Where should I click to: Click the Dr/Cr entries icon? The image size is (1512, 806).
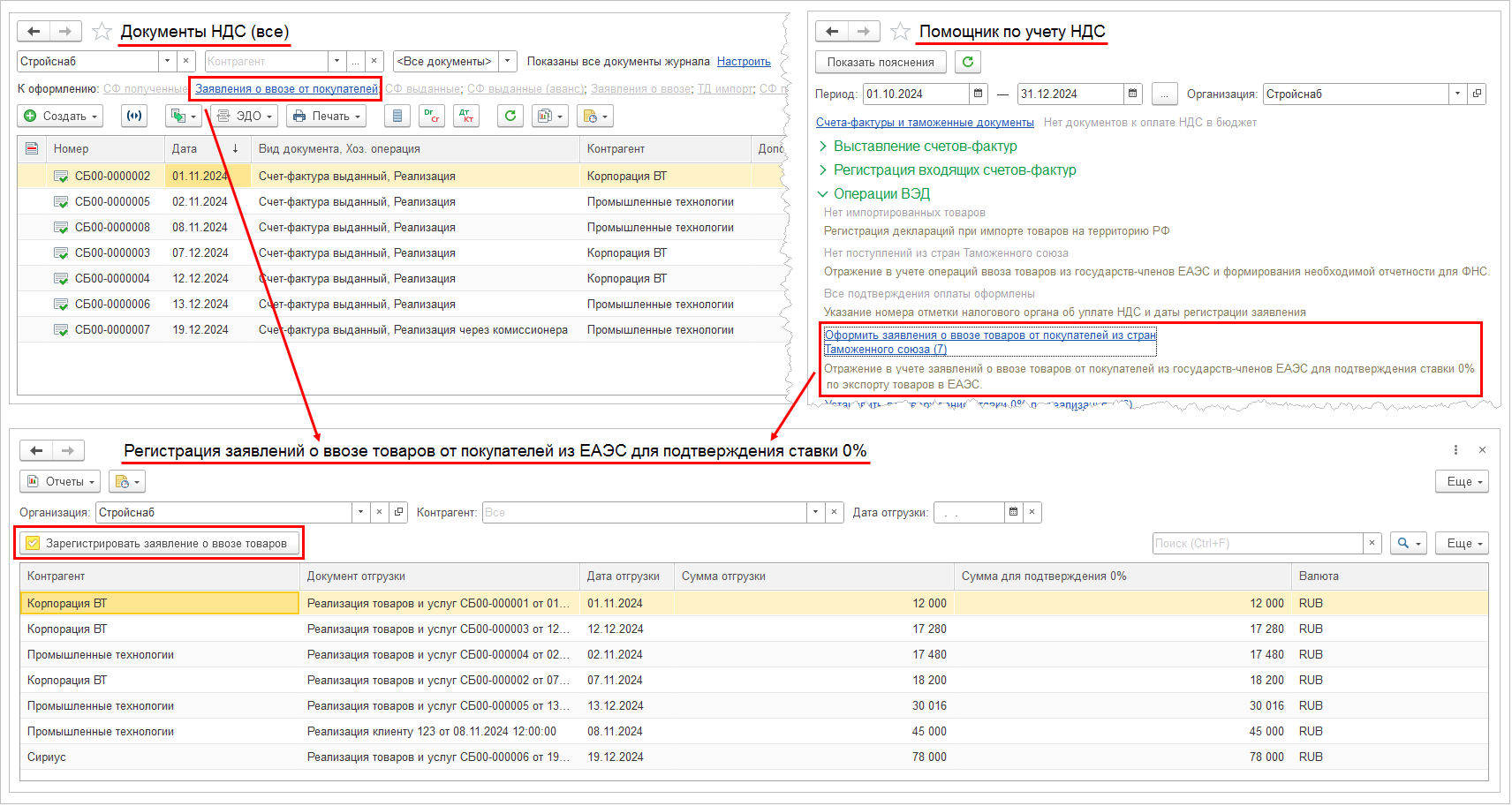point(431,116)
